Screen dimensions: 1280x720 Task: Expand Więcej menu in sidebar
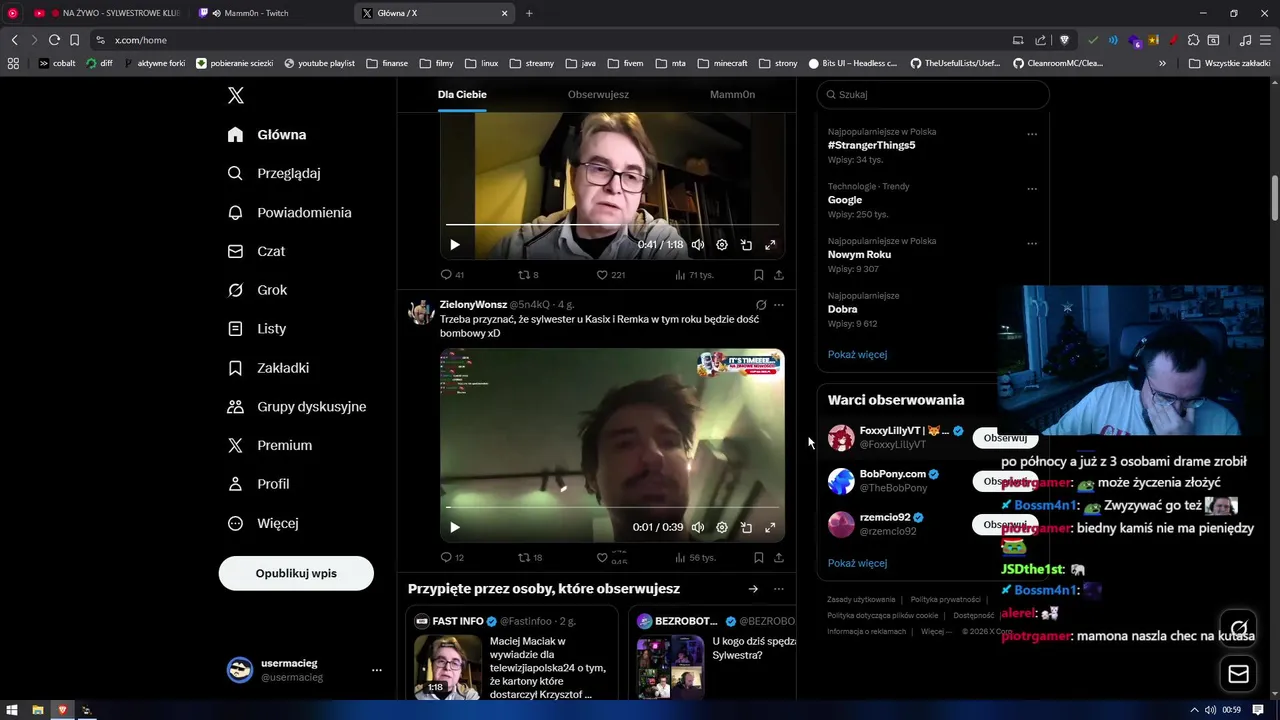[262, 523]
